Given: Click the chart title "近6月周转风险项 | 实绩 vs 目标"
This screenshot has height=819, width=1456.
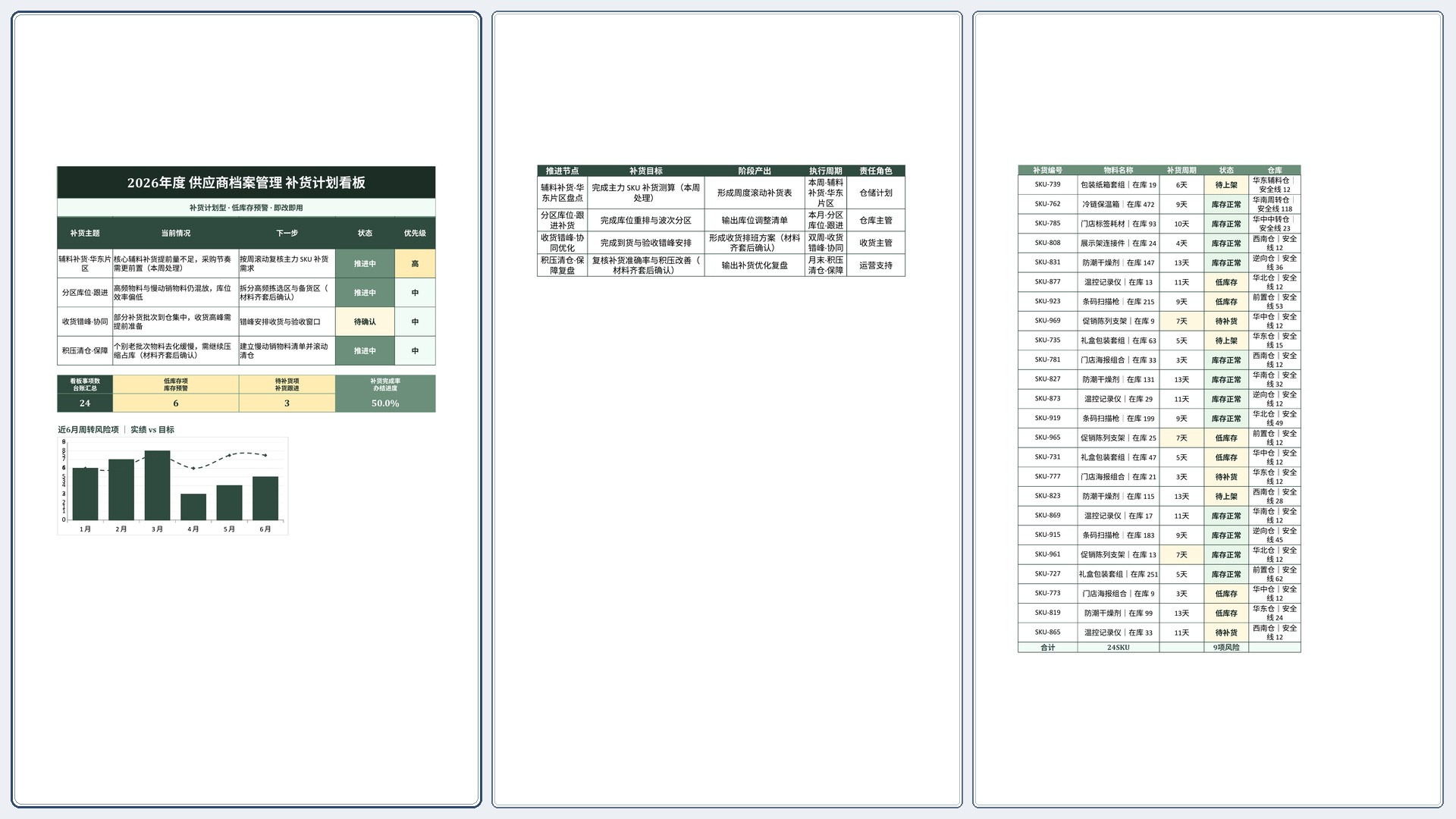Looking at the screenshot, I should click(116, 430).
